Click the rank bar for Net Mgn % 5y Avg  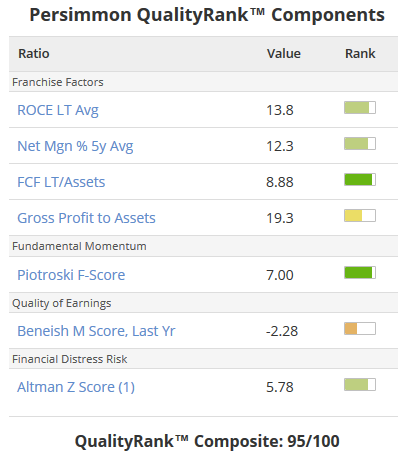click(x=360, y=144)
